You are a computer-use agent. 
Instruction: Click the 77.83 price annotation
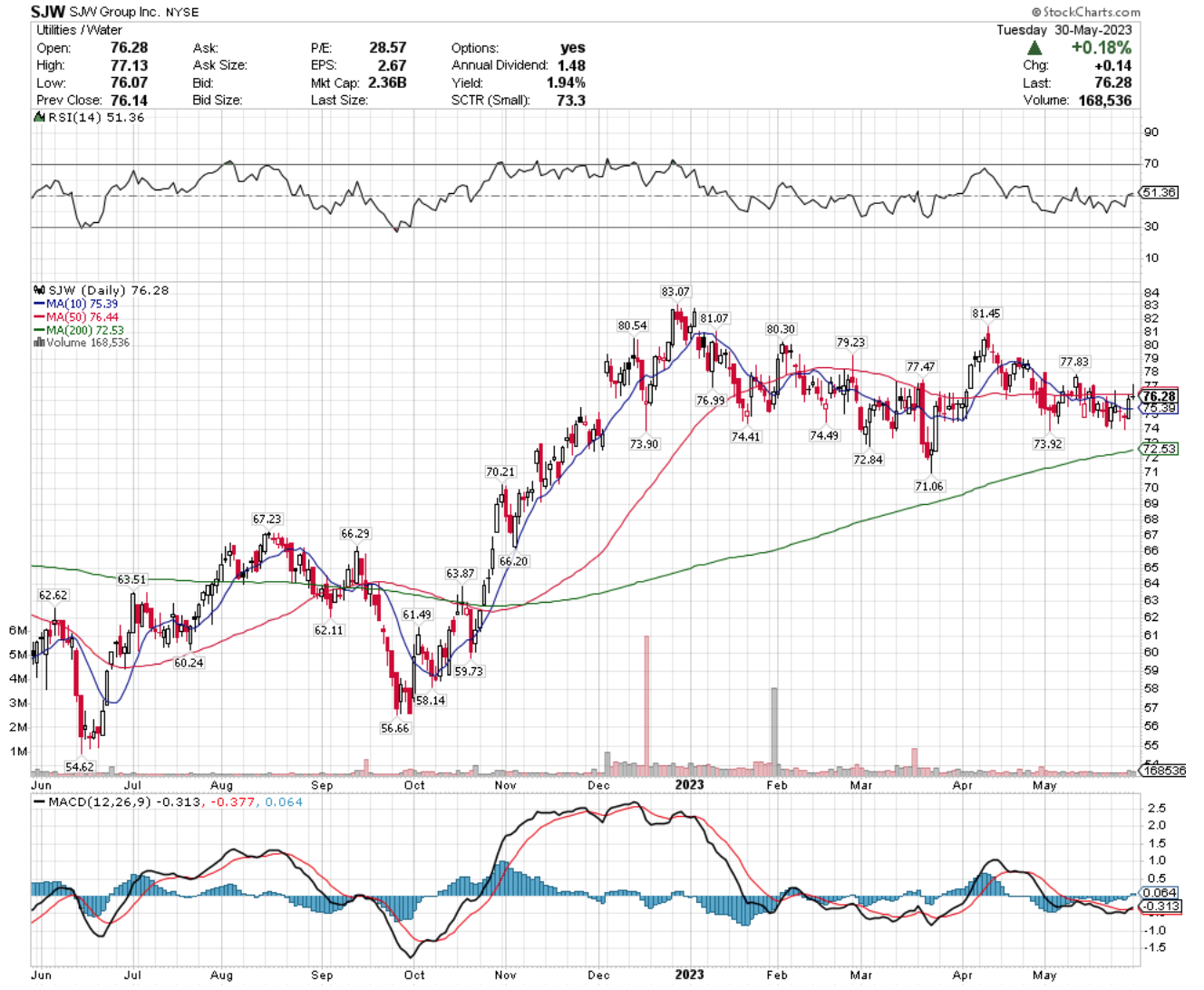1075,362
